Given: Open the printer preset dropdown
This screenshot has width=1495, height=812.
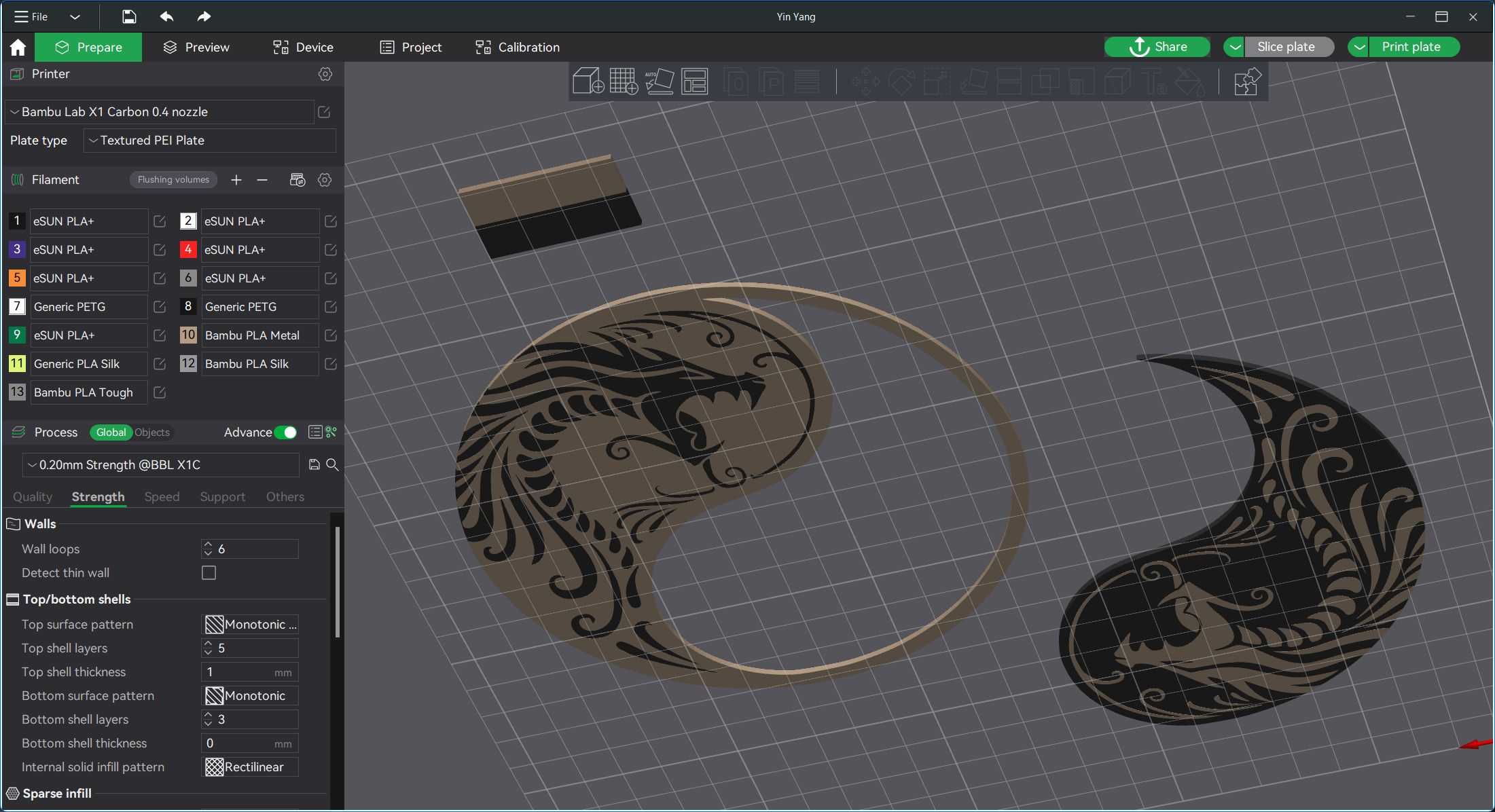Looking at the screenshot, I should (160, 112).
